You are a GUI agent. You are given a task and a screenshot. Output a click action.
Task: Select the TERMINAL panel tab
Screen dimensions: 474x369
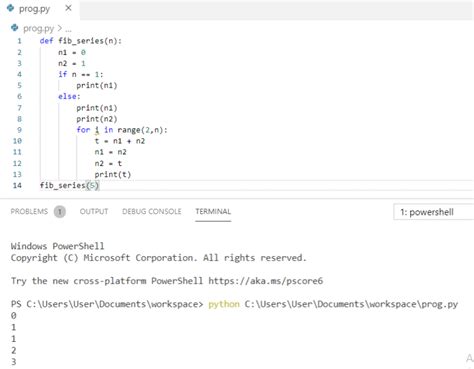click(x=213, y=211)
